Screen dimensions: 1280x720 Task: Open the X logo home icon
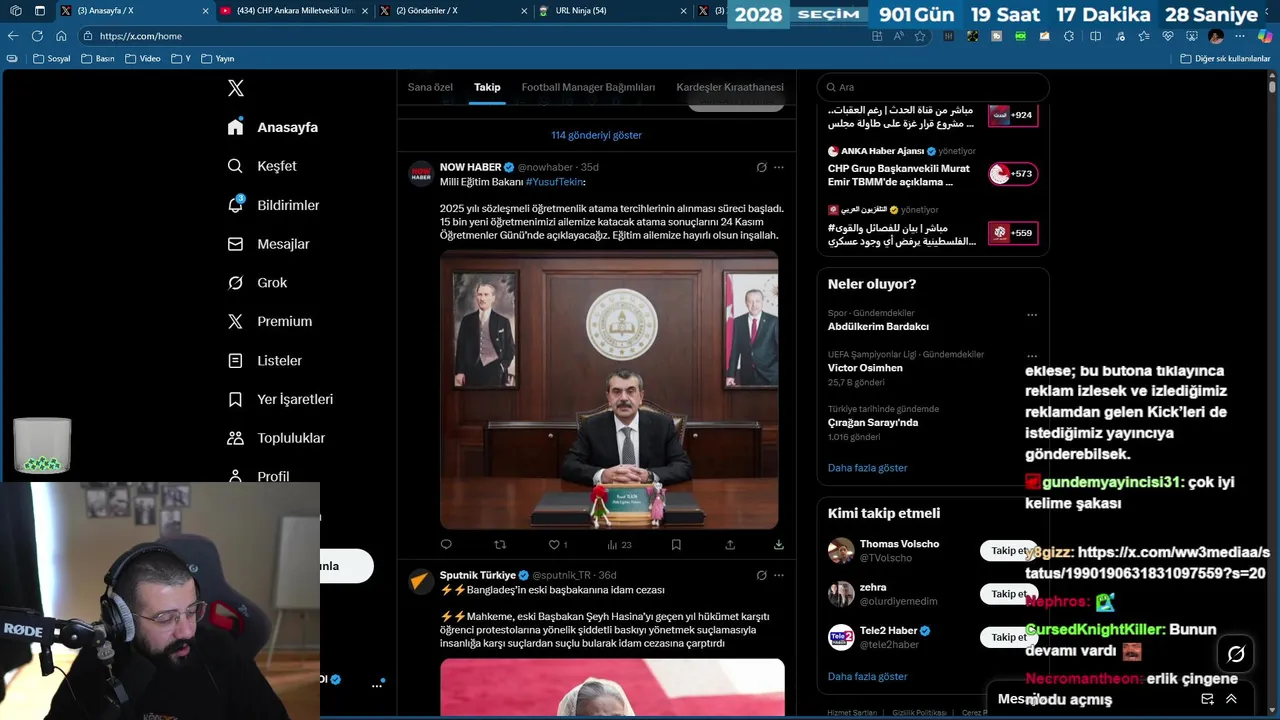235,88
